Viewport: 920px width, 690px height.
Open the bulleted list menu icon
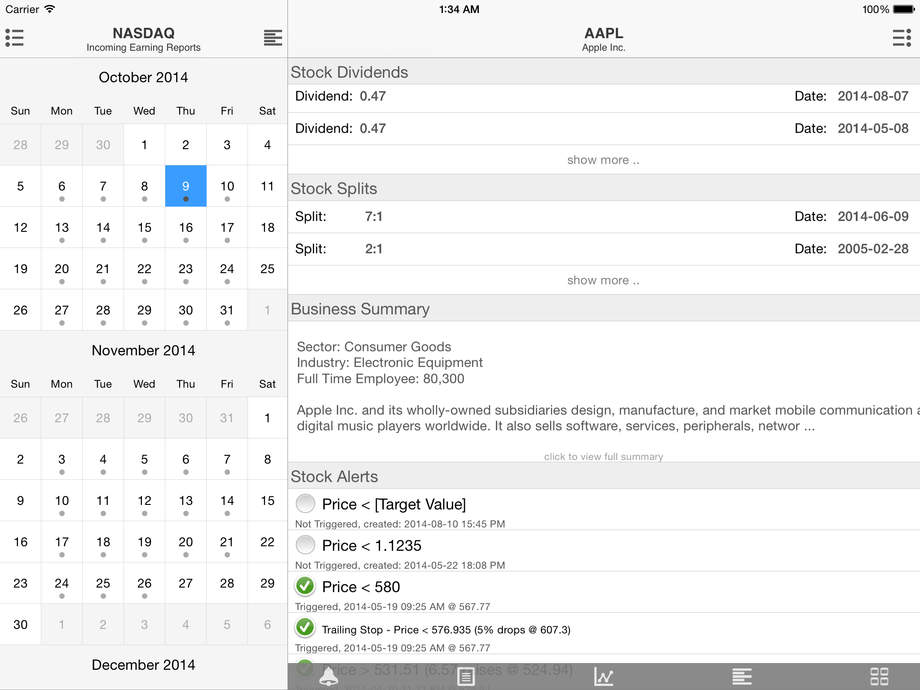(14, 38)
